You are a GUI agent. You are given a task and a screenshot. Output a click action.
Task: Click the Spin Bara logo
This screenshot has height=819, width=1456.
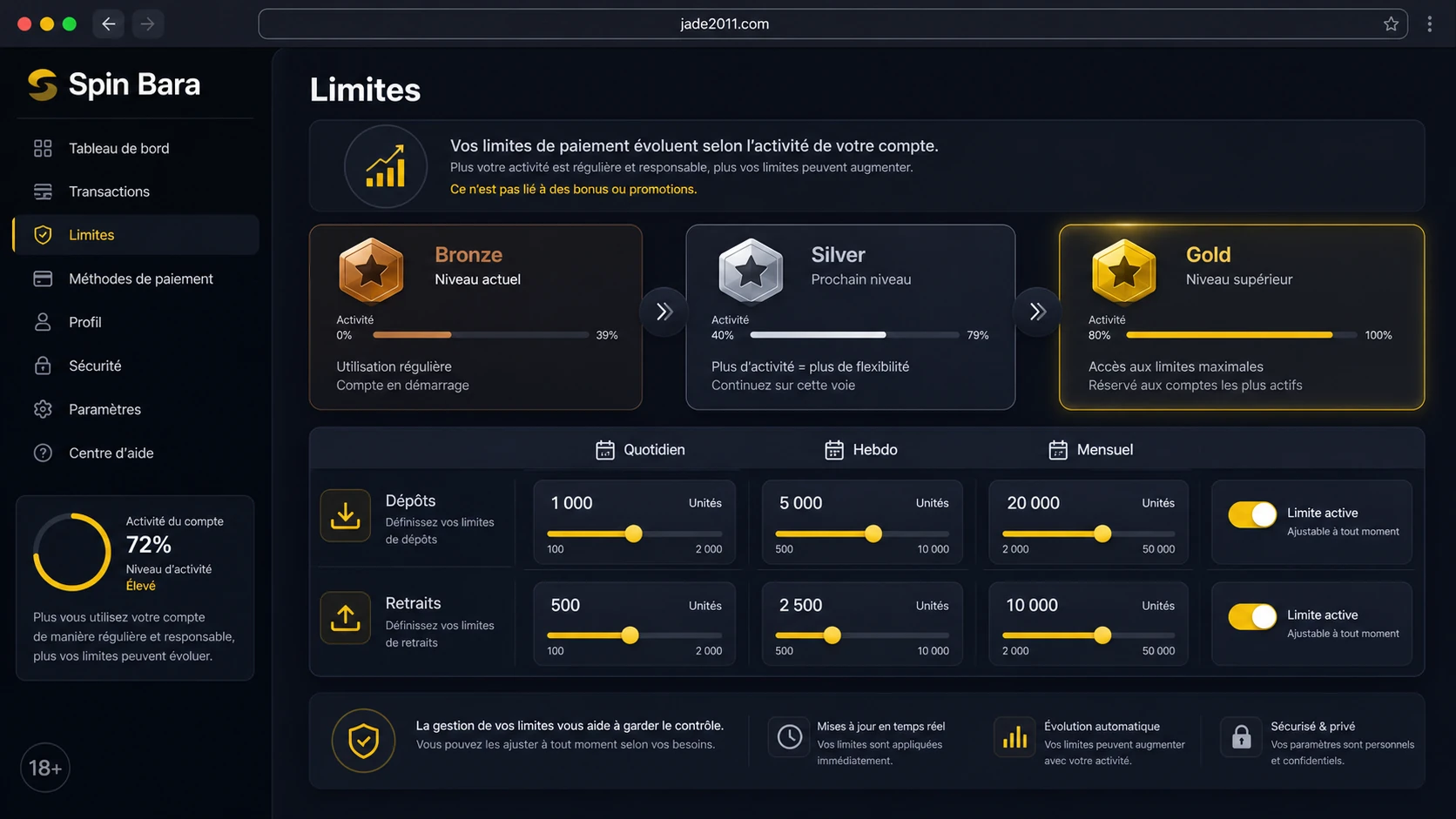[114, 84]
